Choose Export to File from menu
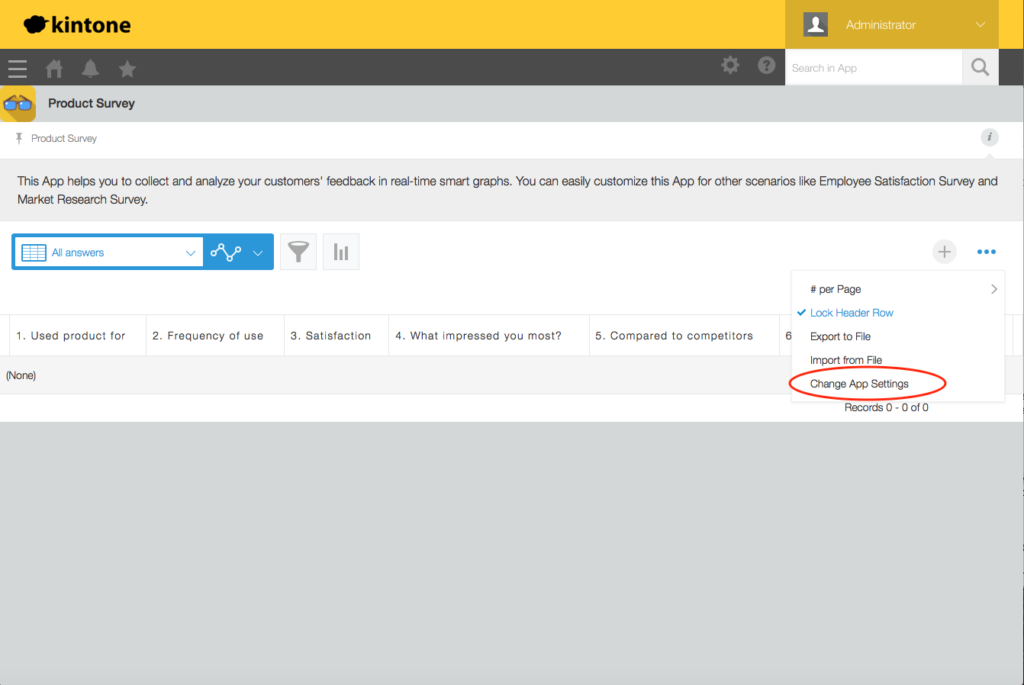Viewport: 1024px width, 685px height. [840, 337]
